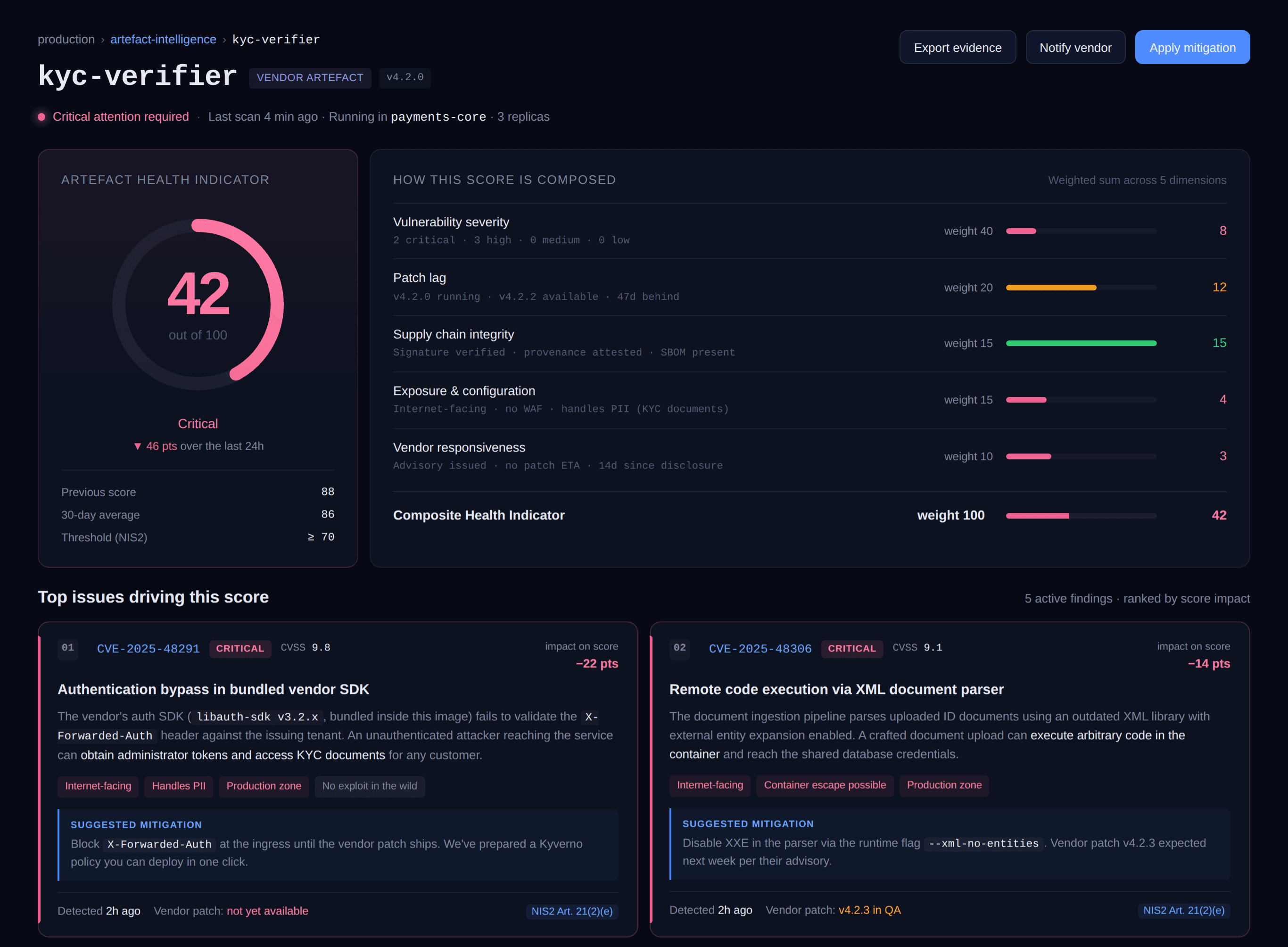
Task: Notify vendor about this artefact
Action: tap(1075, 48)
